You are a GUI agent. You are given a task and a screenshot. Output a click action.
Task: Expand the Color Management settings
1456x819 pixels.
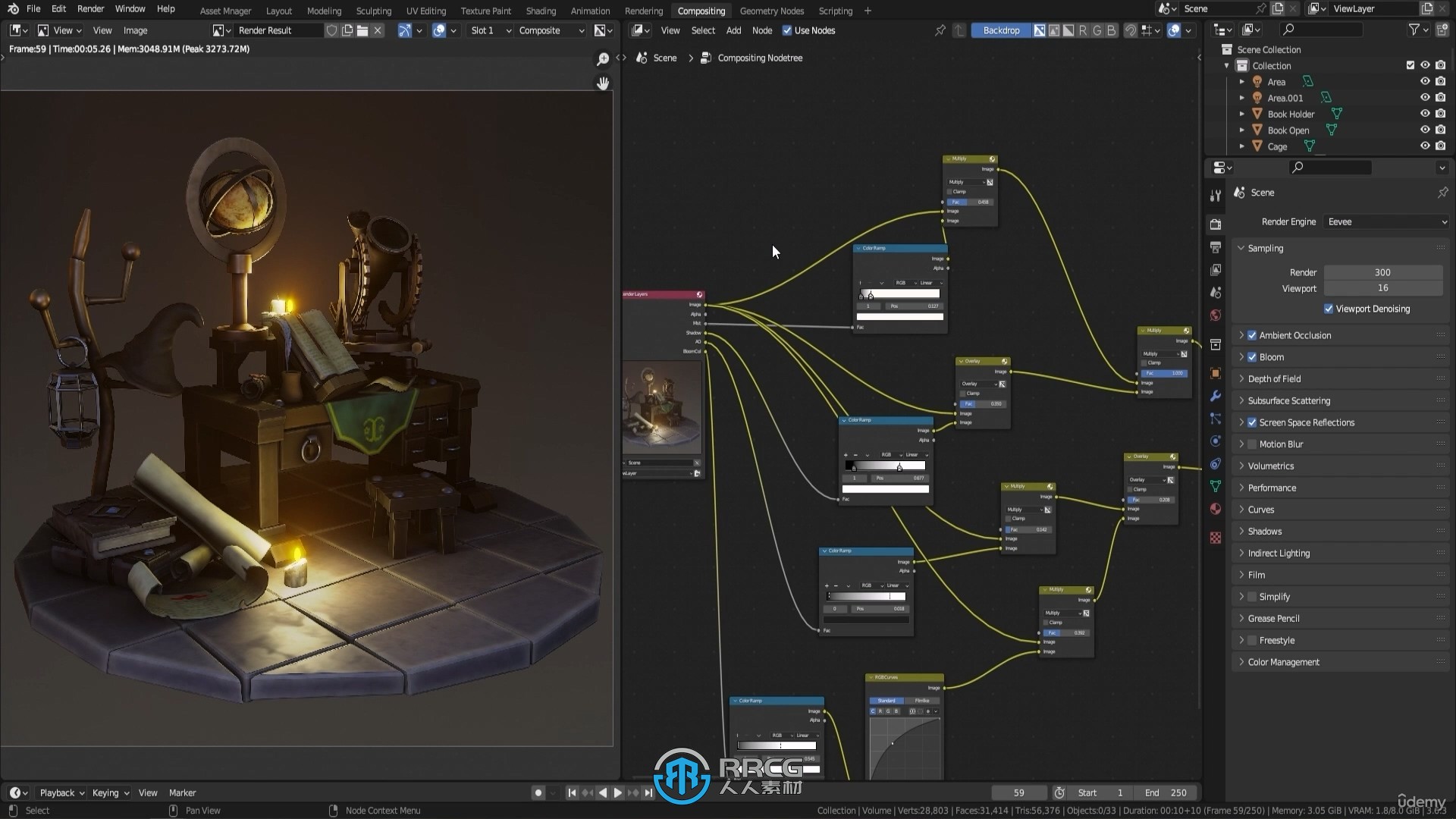pos(1283,661)
